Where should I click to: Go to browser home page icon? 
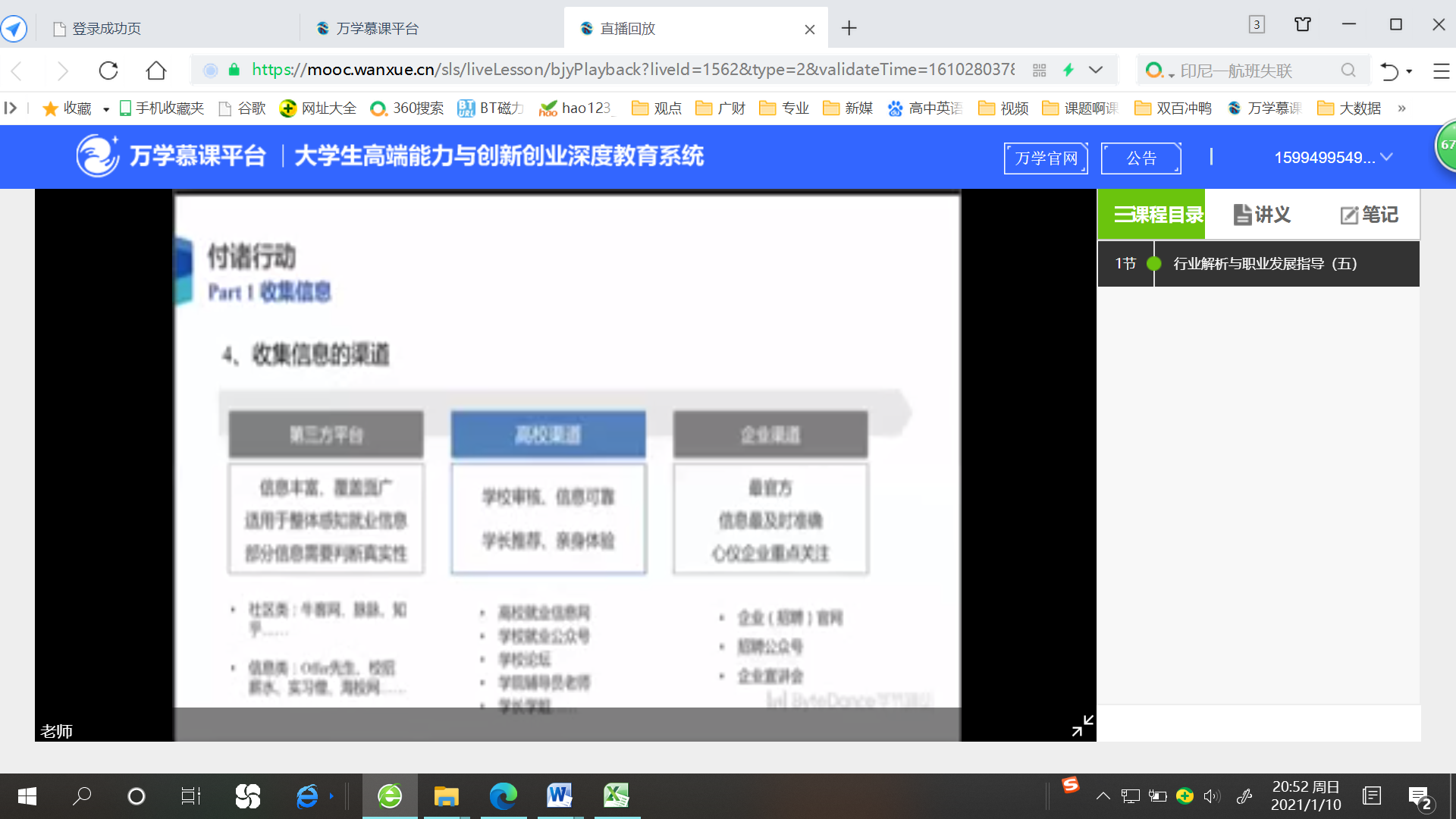pyautogui.click(x=156, y=71)
